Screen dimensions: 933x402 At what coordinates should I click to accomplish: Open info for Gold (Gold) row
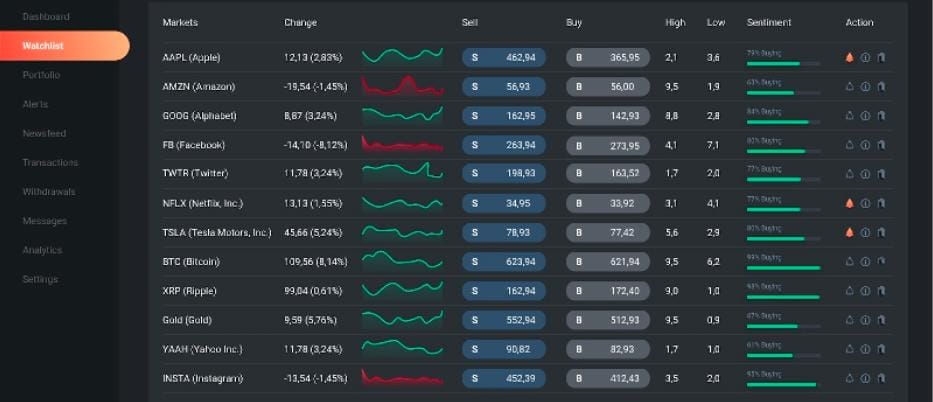click(x=865, y=320)
